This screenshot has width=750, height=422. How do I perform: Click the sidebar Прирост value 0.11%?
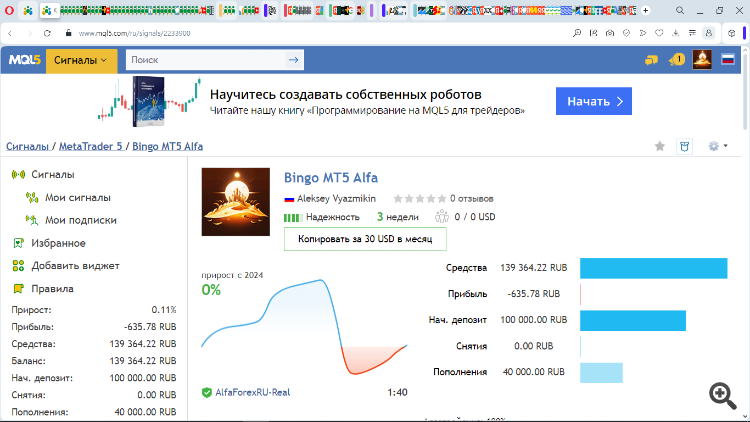pyautogui.click(x=164, y=310)
